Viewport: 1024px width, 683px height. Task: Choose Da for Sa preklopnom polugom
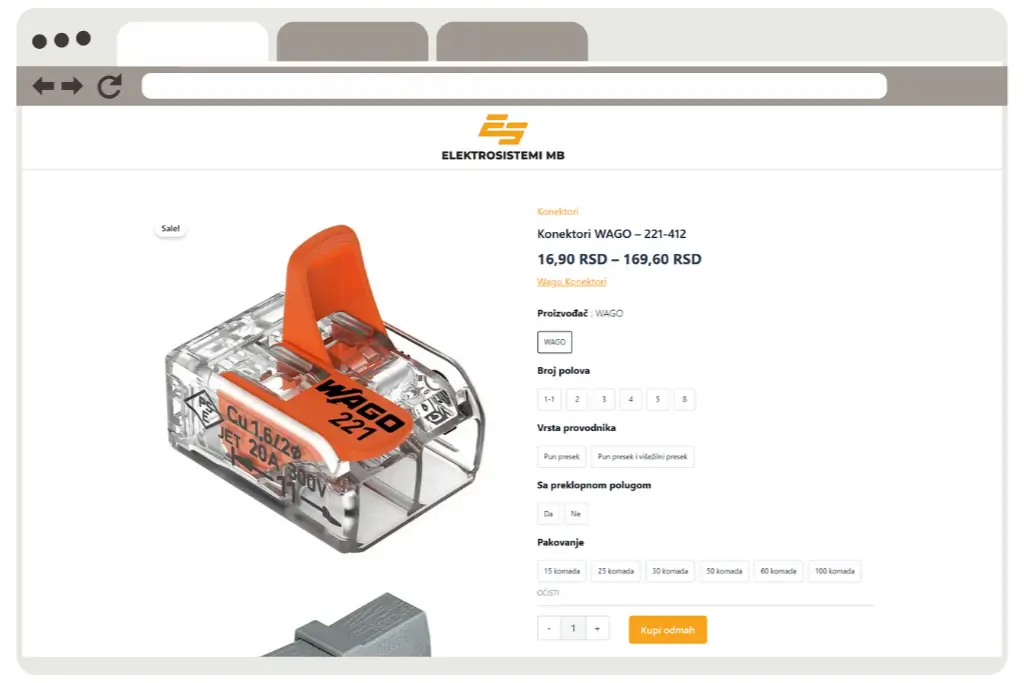[549, 514]
